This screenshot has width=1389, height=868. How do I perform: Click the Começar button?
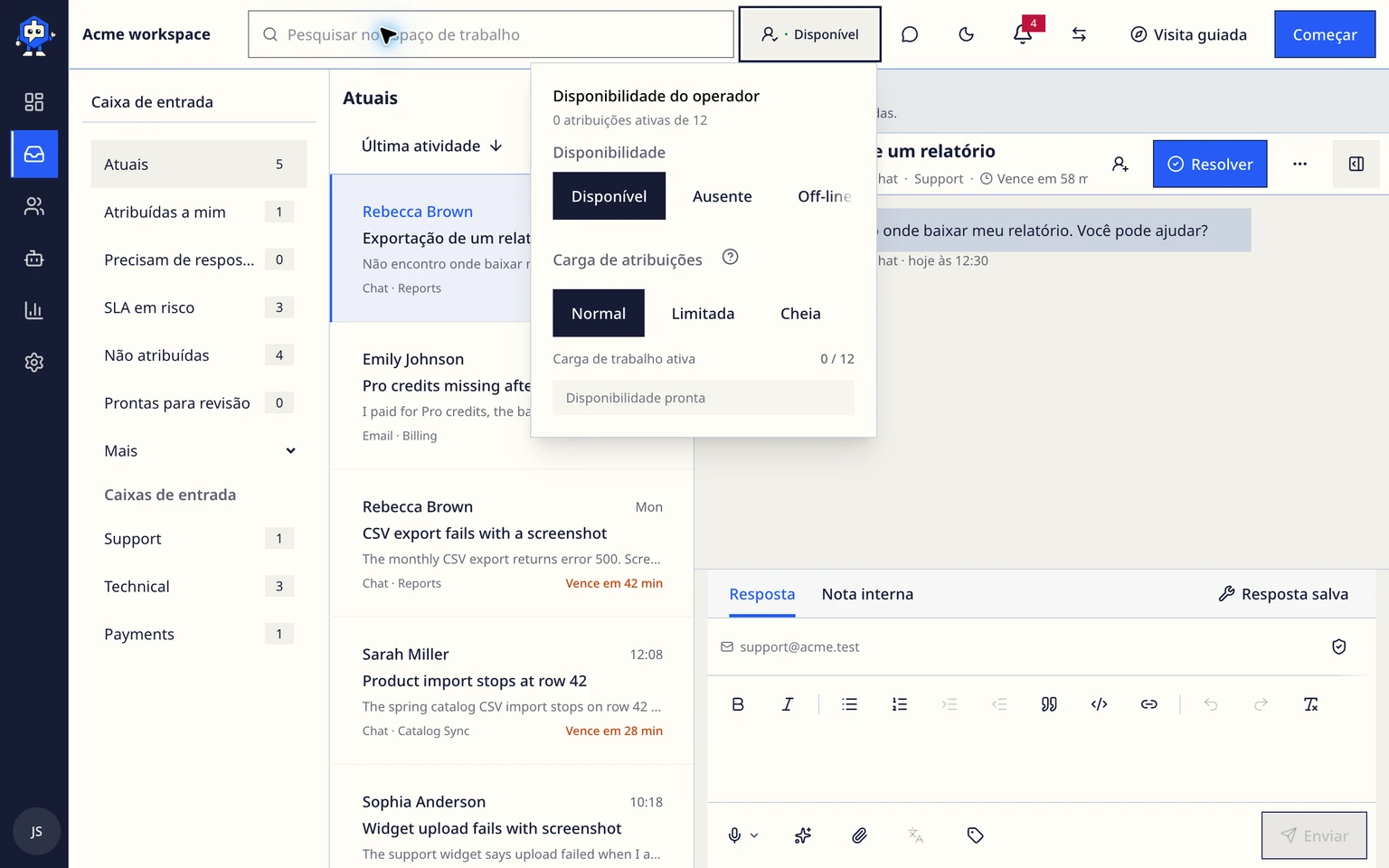coord(1325,34)
